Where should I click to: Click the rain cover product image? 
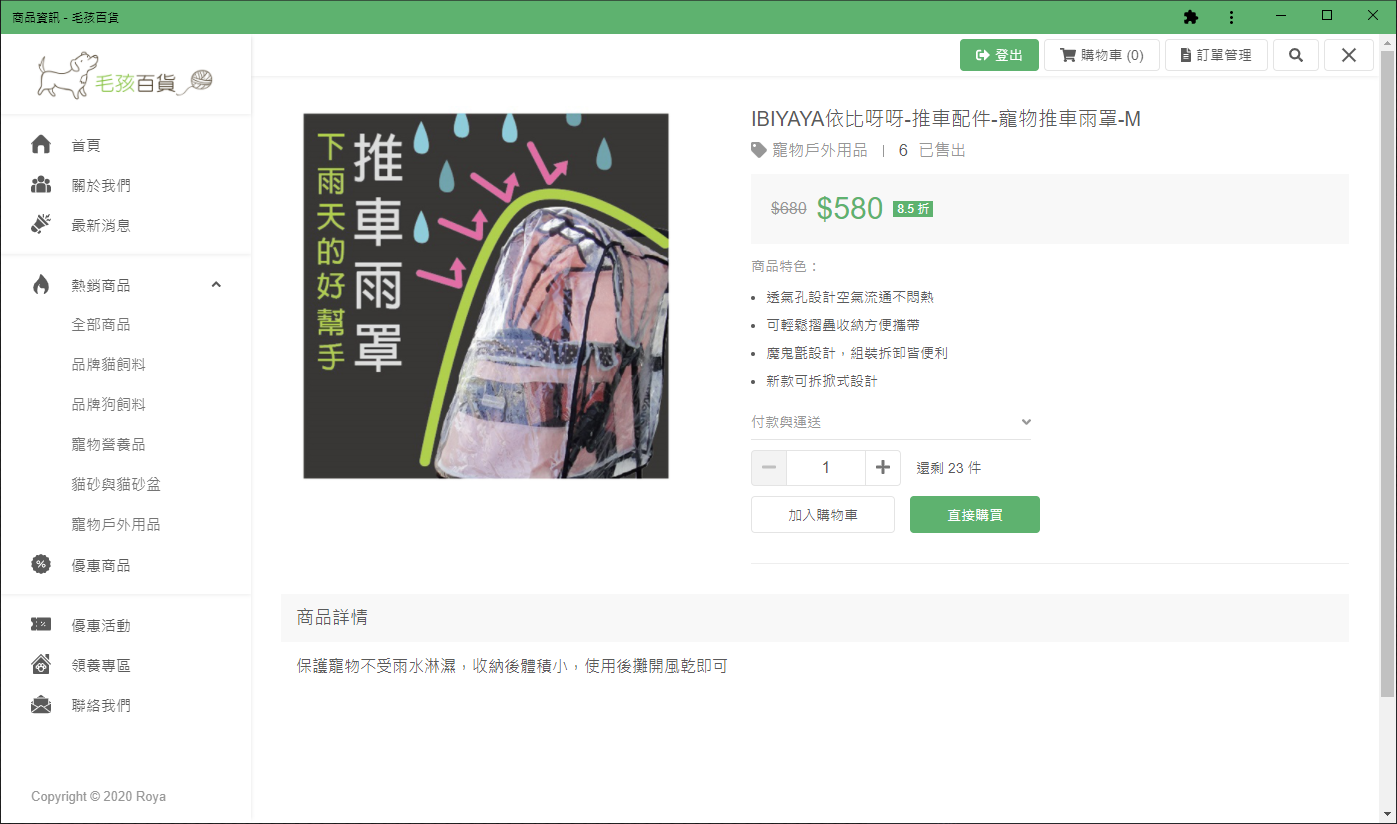[486, 296]
